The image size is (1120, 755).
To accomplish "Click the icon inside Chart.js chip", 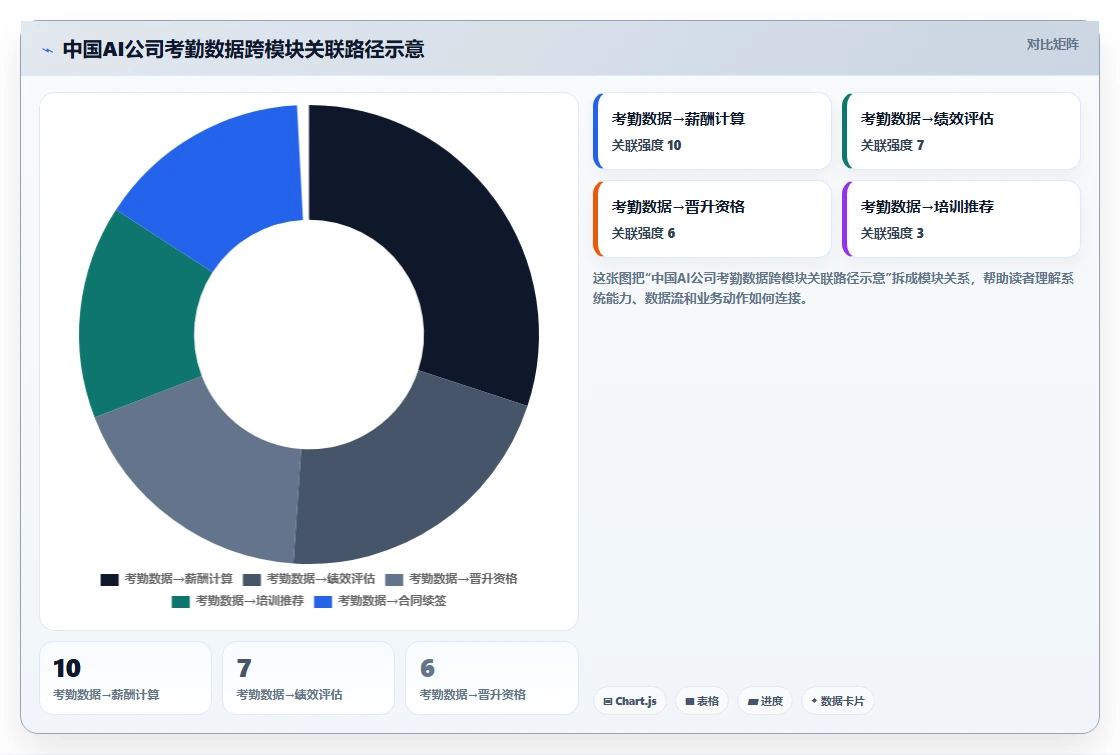I will point(608,701).
